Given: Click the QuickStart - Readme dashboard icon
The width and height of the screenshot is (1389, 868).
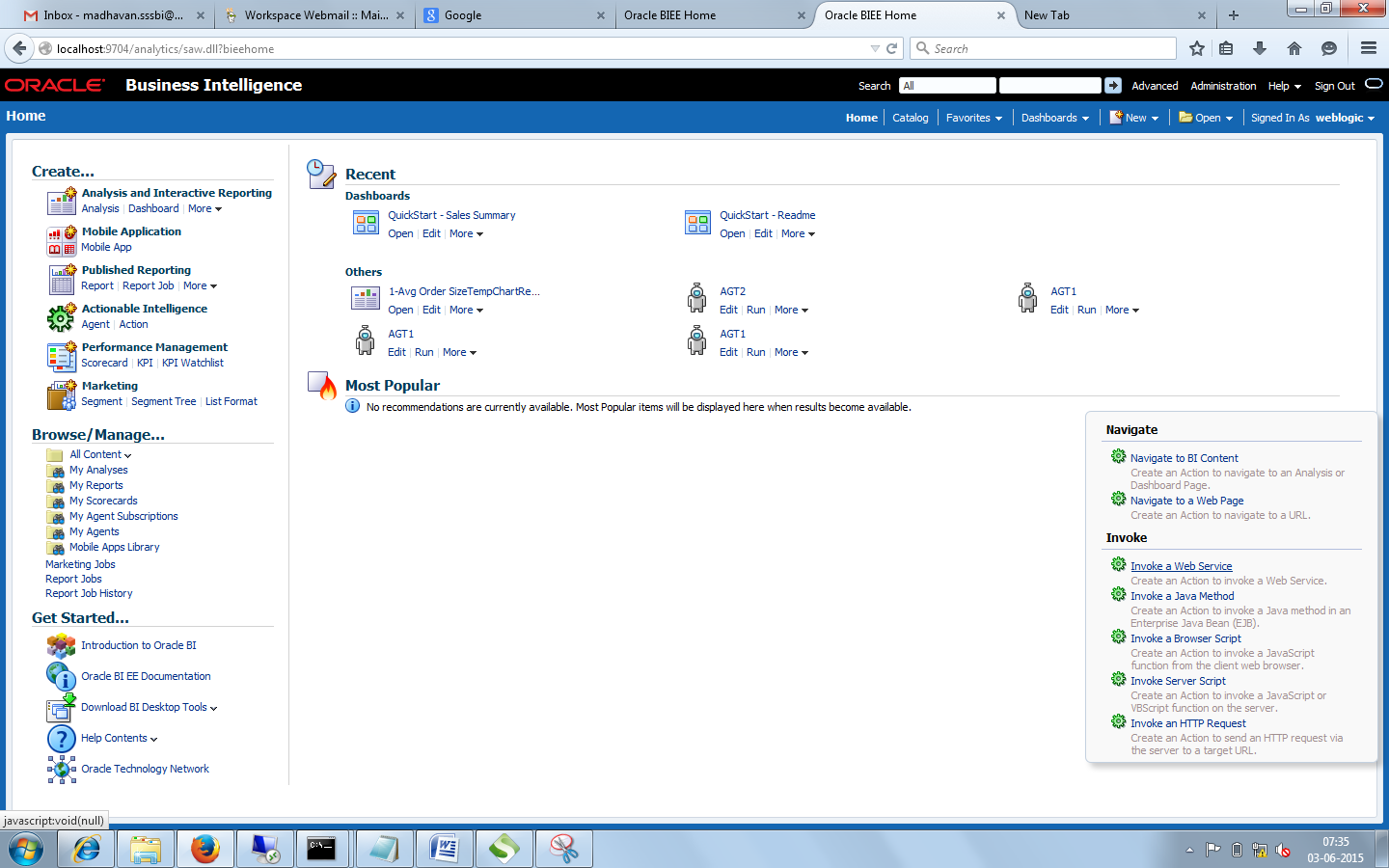Looking at the screenshot, I should pos(697,224).
